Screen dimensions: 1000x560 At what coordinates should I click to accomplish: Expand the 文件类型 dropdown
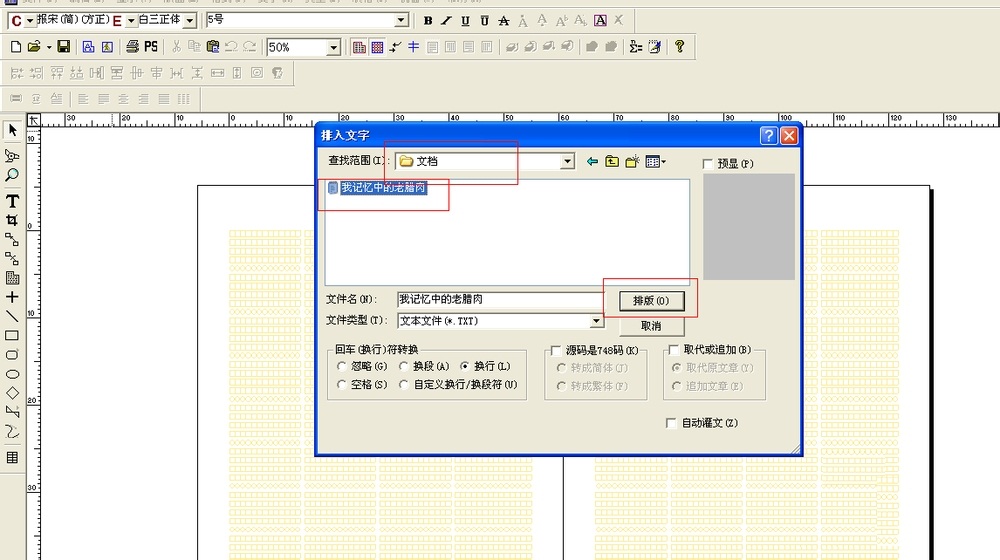click(x=596, y=321)
